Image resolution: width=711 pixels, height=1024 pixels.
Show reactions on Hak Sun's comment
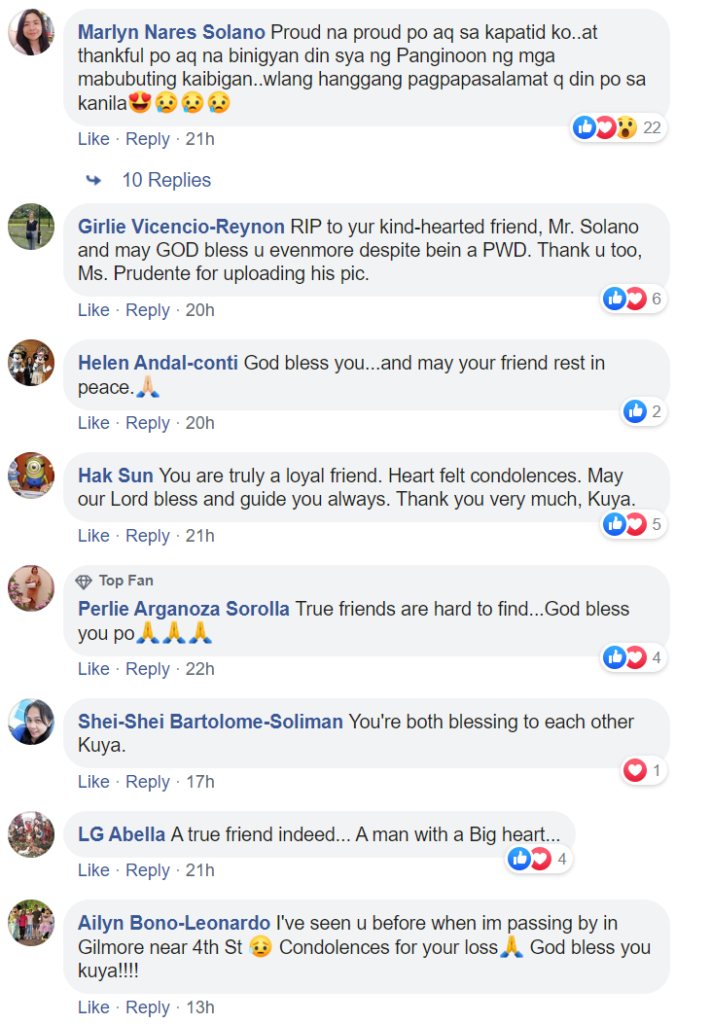(x=634, y=524)
